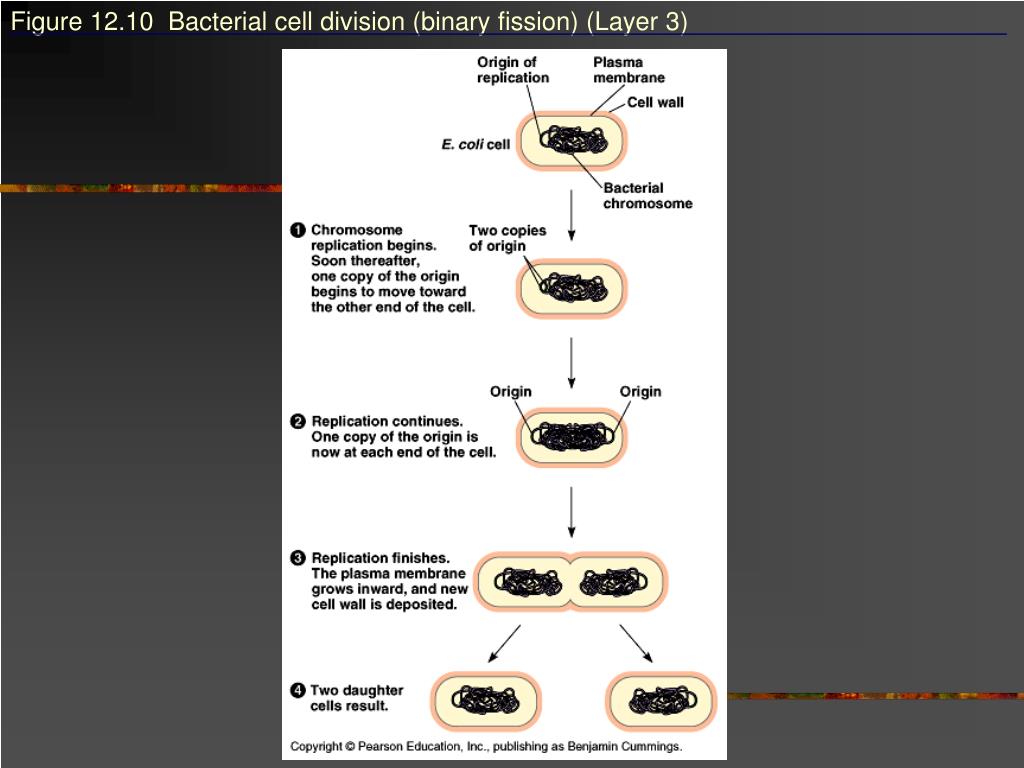Click the 'Two copies of origin' label
1024x768 pixels.
pos(507,238)
